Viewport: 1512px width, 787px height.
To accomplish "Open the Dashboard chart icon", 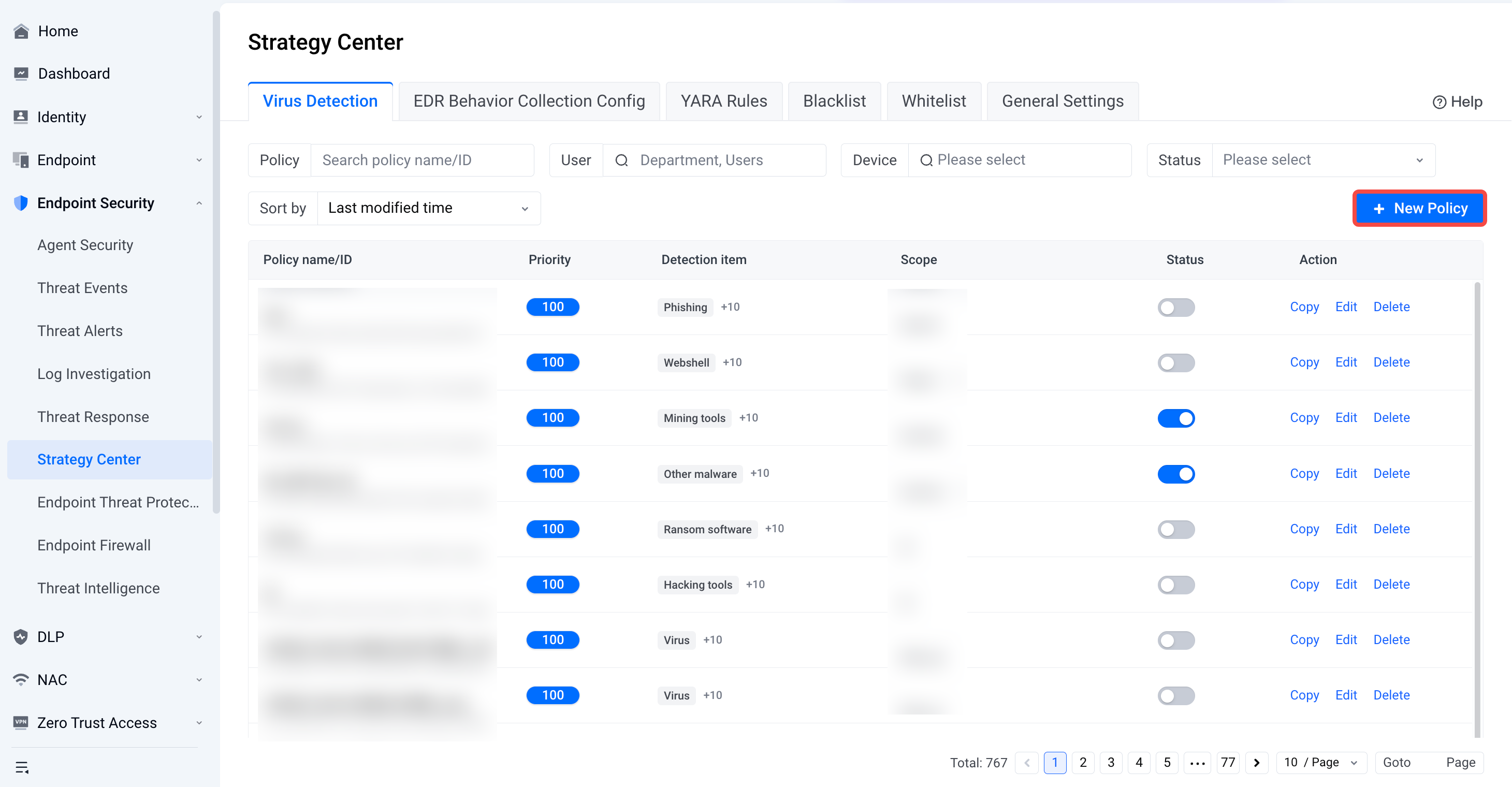I will (x=21, y=74).
